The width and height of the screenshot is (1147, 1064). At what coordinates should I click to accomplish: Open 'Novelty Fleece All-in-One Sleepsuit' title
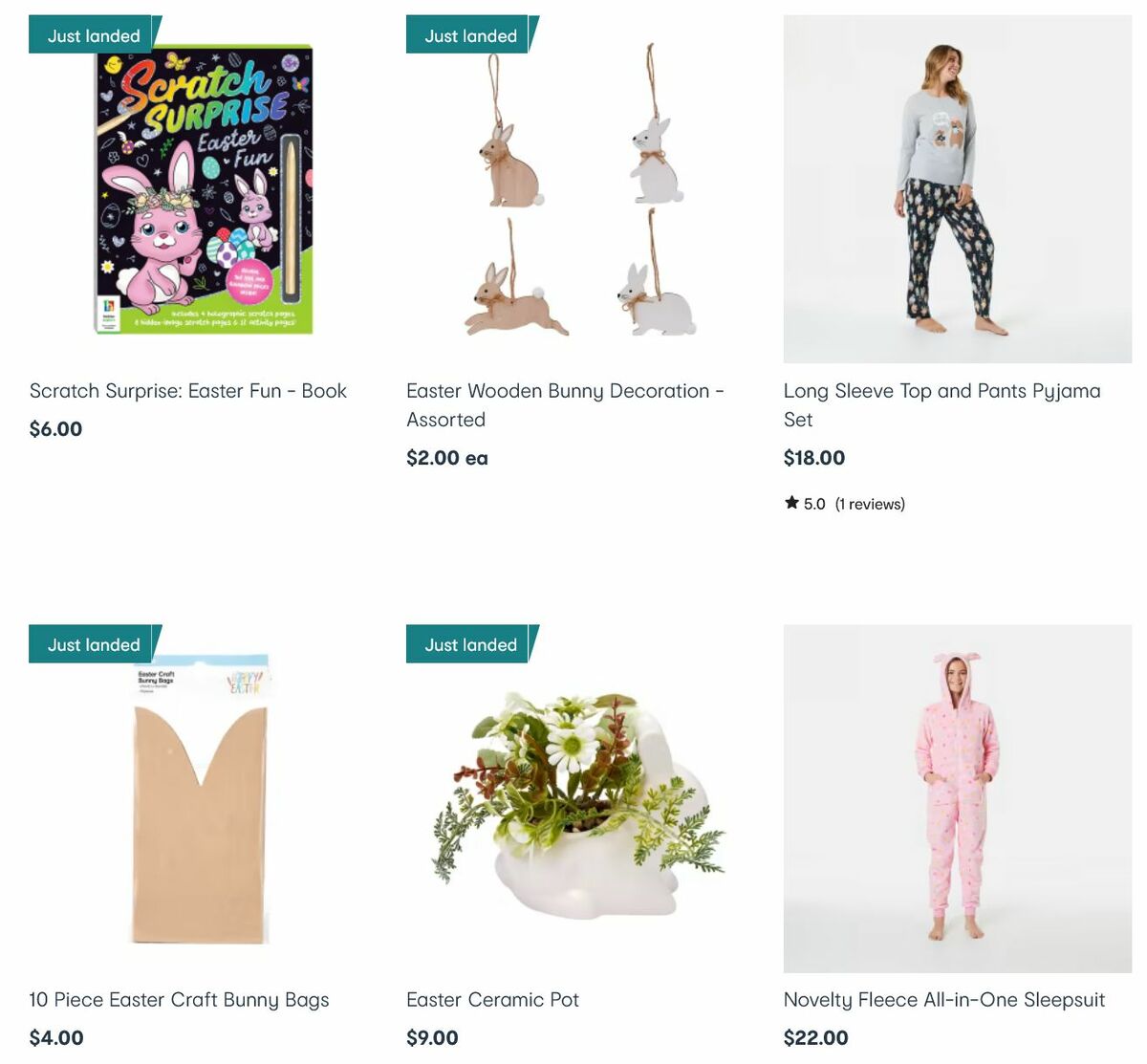pyautogui.click(x=944, y=999)
